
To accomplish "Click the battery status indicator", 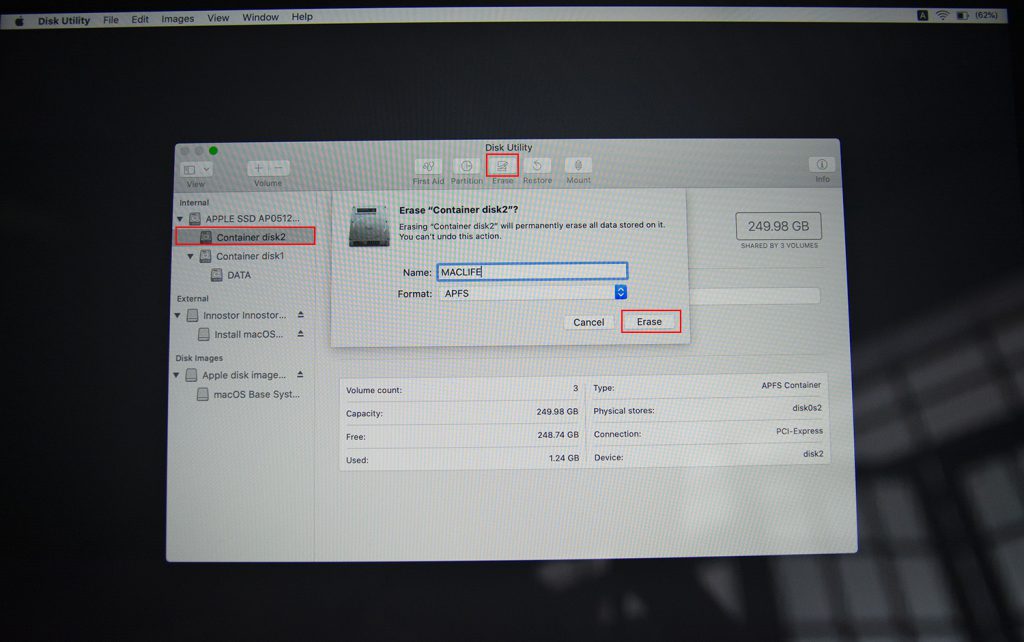I will (x=963, y=15).
